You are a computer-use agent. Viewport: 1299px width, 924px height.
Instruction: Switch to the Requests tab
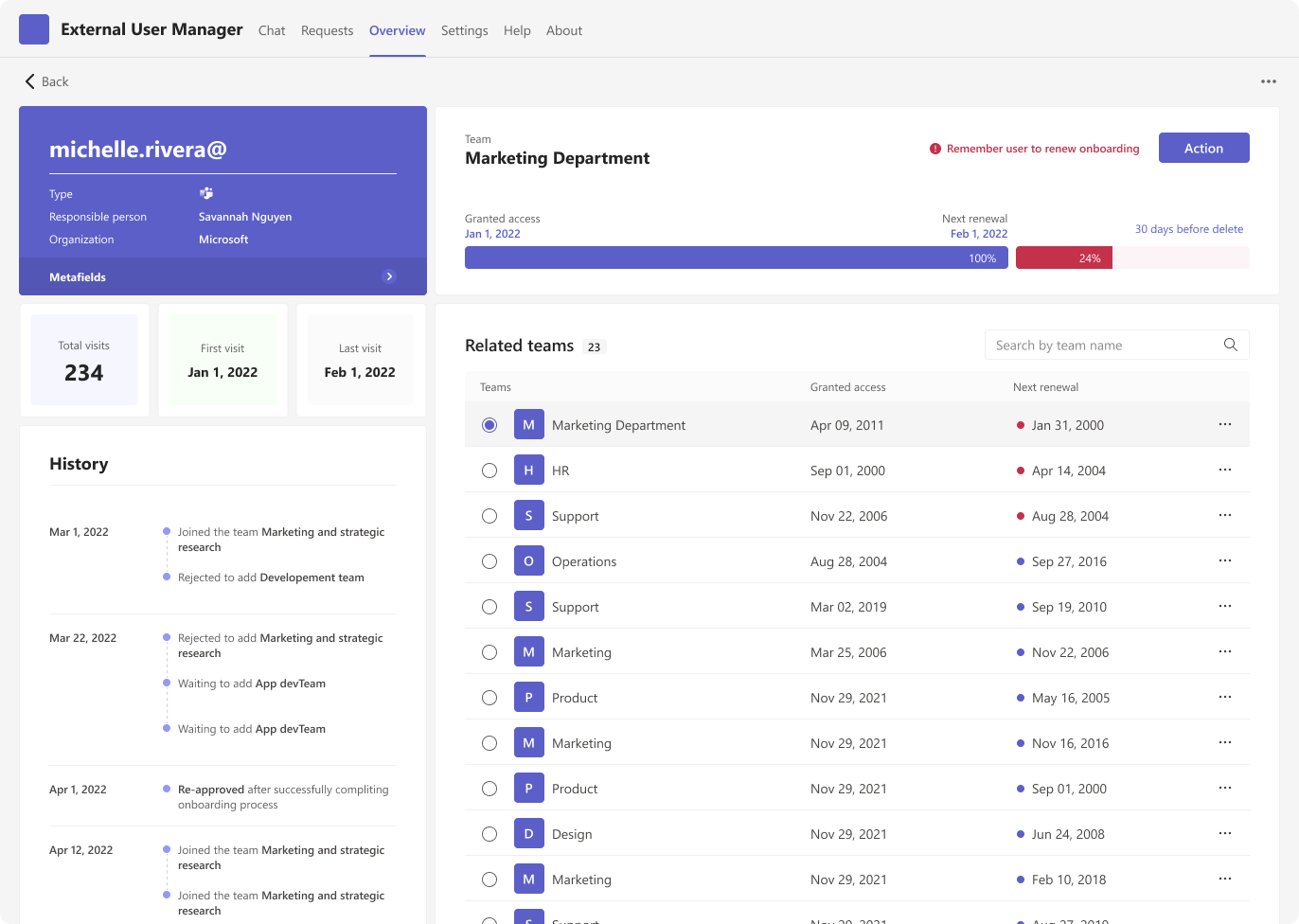pos(327,30)
